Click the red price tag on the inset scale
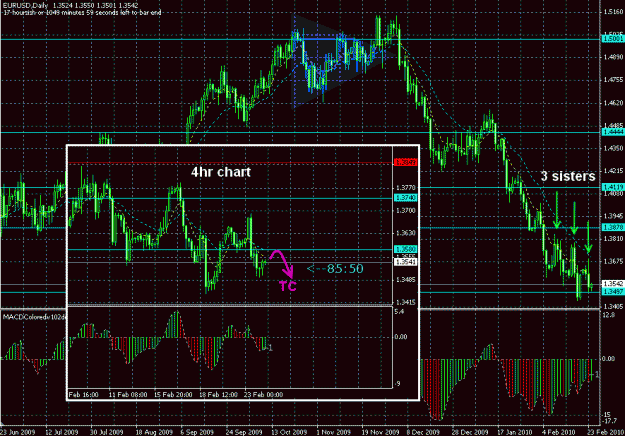625x436 pixels. point(405,162)
